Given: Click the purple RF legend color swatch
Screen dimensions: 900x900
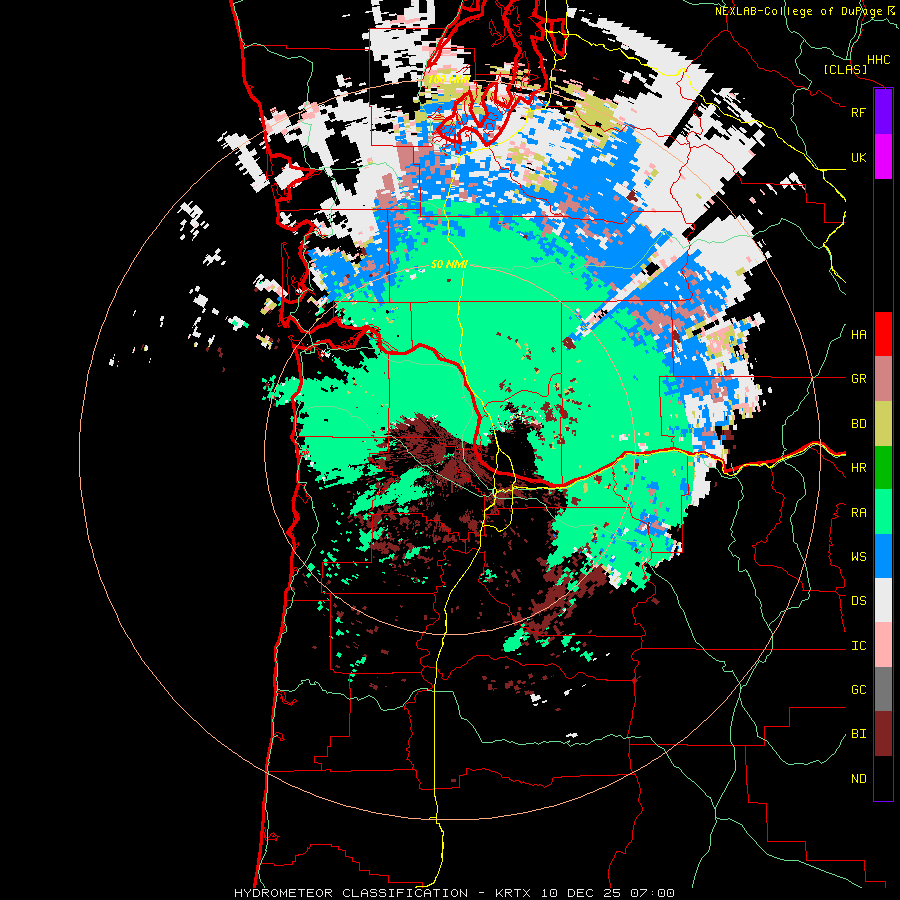Looking at the screenshot, I should 883,112.
